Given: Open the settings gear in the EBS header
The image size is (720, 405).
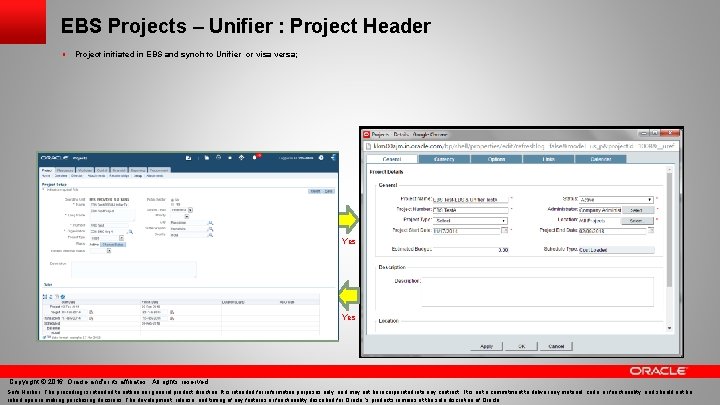Looking at the screenshot, I should [321, 158].
